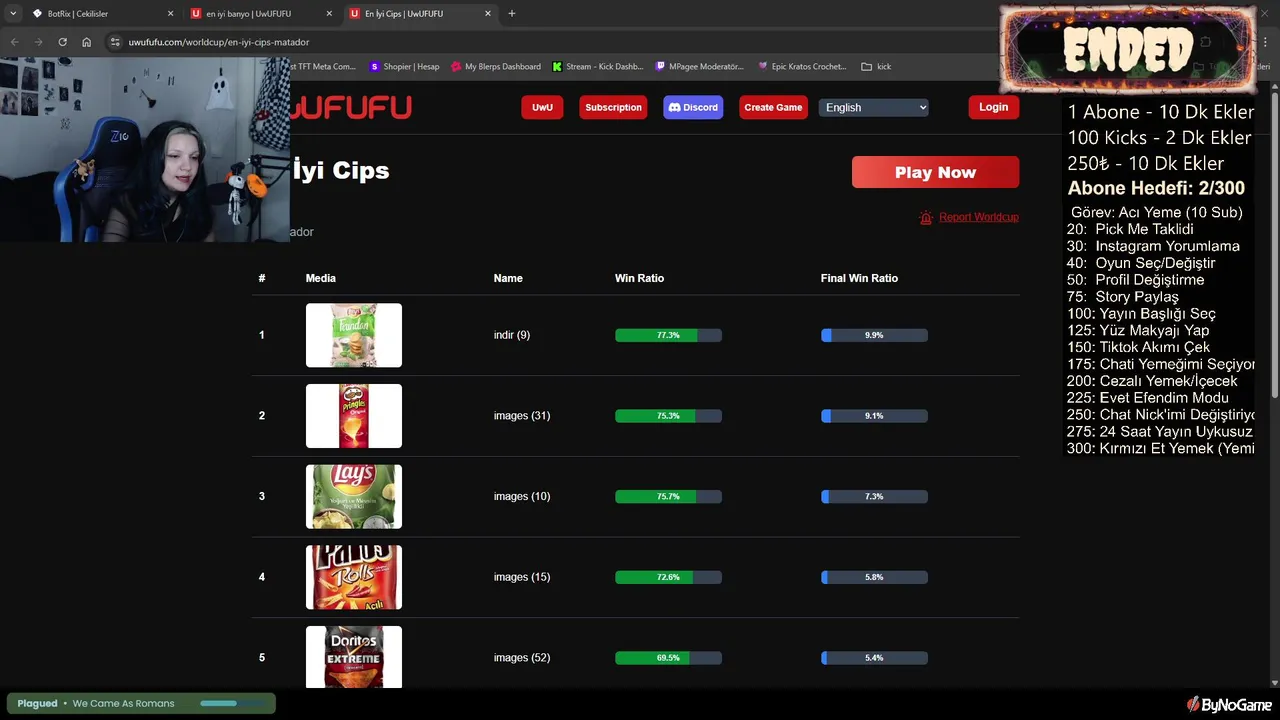The image size is (1280, 720).
Task: View site information icon in address bar
Action: pos(115,42)
